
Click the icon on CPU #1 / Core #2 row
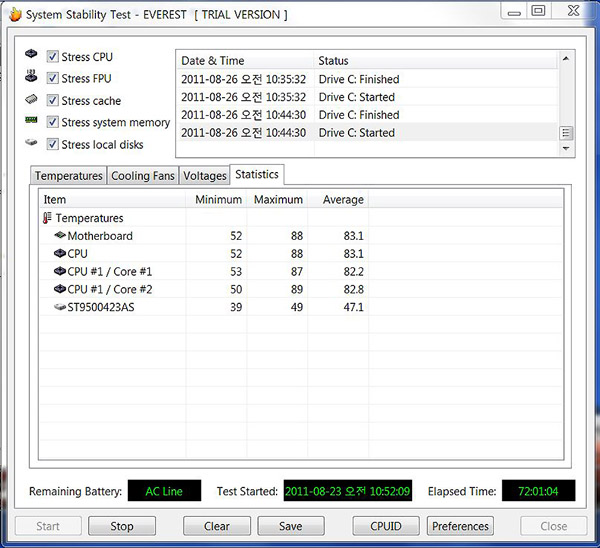pyautogui.click(x=60, y=289)
